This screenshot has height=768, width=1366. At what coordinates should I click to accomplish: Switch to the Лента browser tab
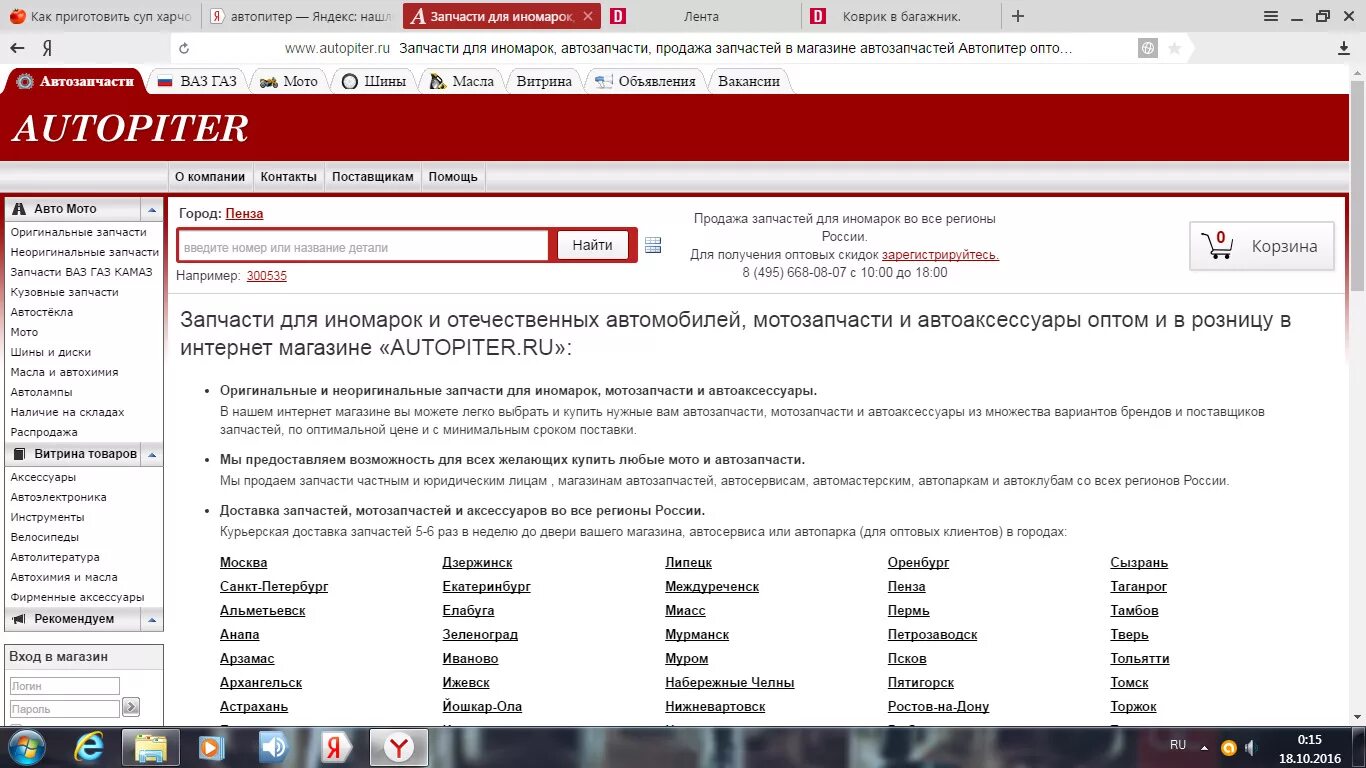701,16
